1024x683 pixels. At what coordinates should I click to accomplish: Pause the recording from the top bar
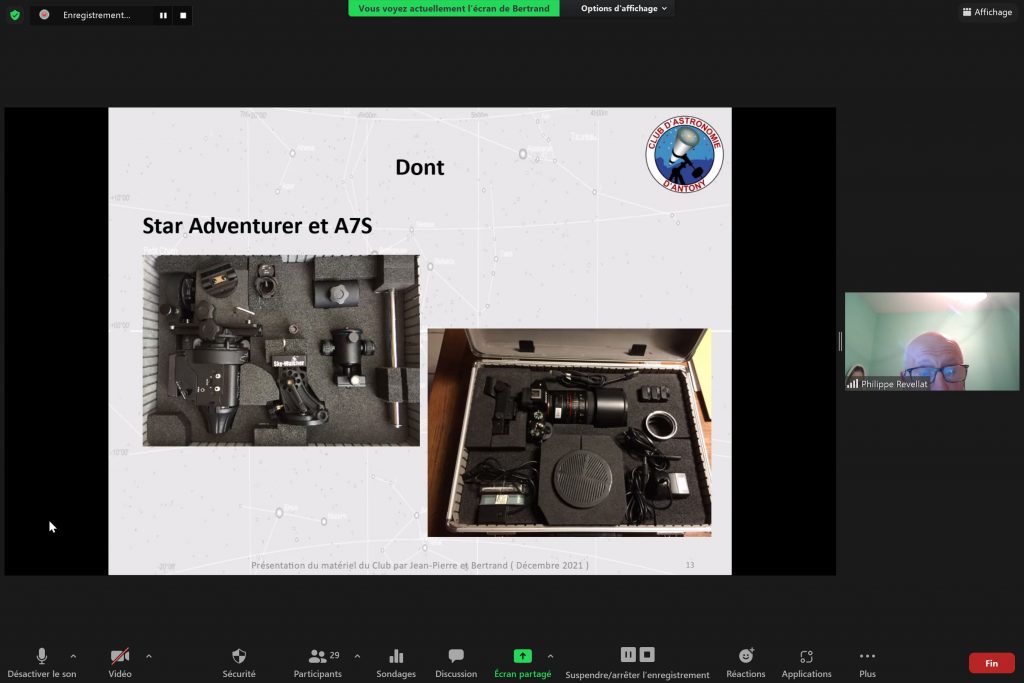(x=163, y=15)
